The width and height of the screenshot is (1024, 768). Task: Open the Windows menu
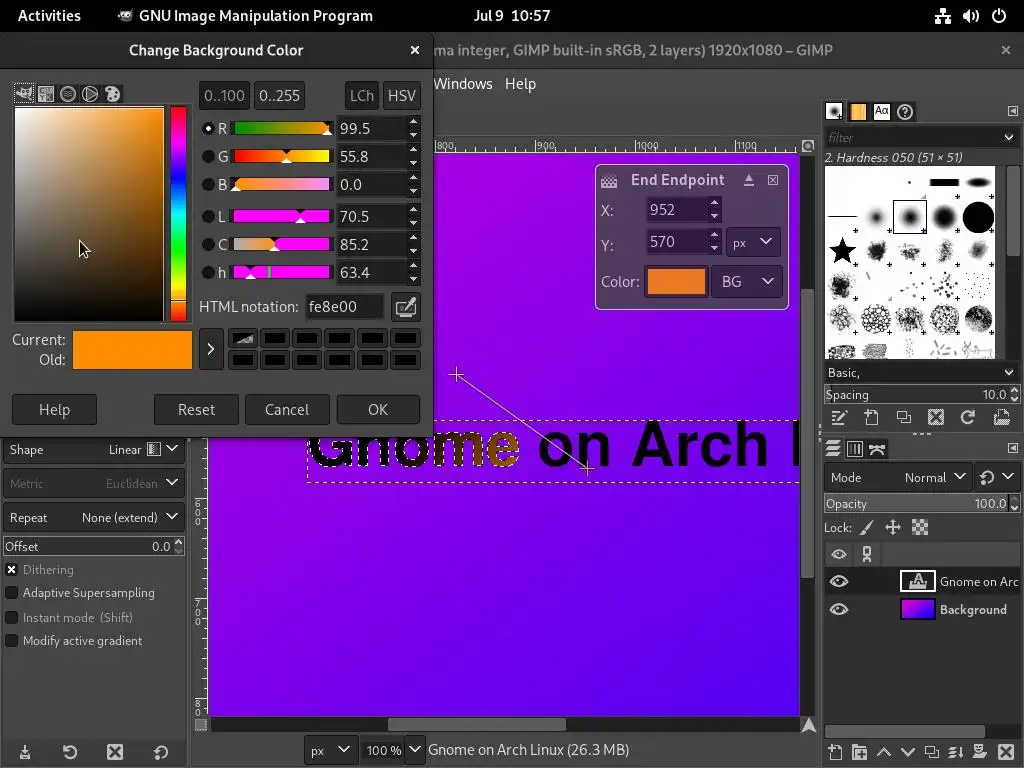click(x=462, y=84)
